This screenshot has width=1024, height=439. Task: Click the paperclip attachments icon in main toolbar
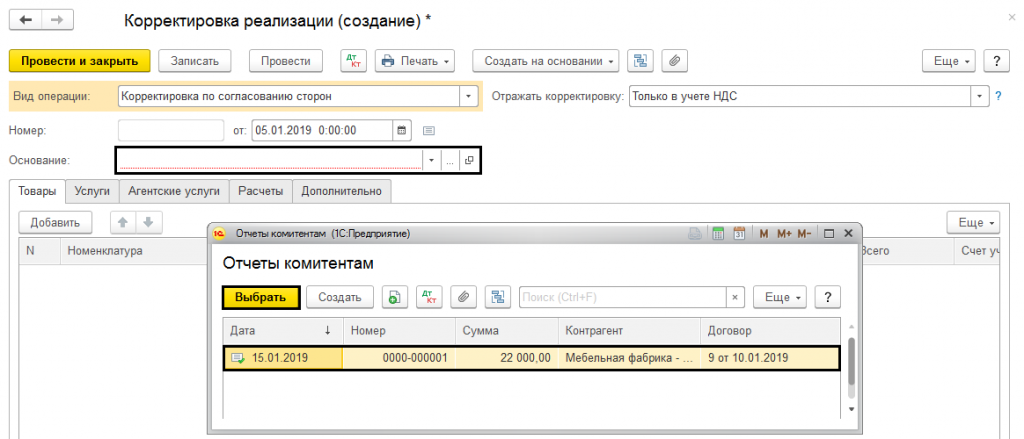(674, 61)
